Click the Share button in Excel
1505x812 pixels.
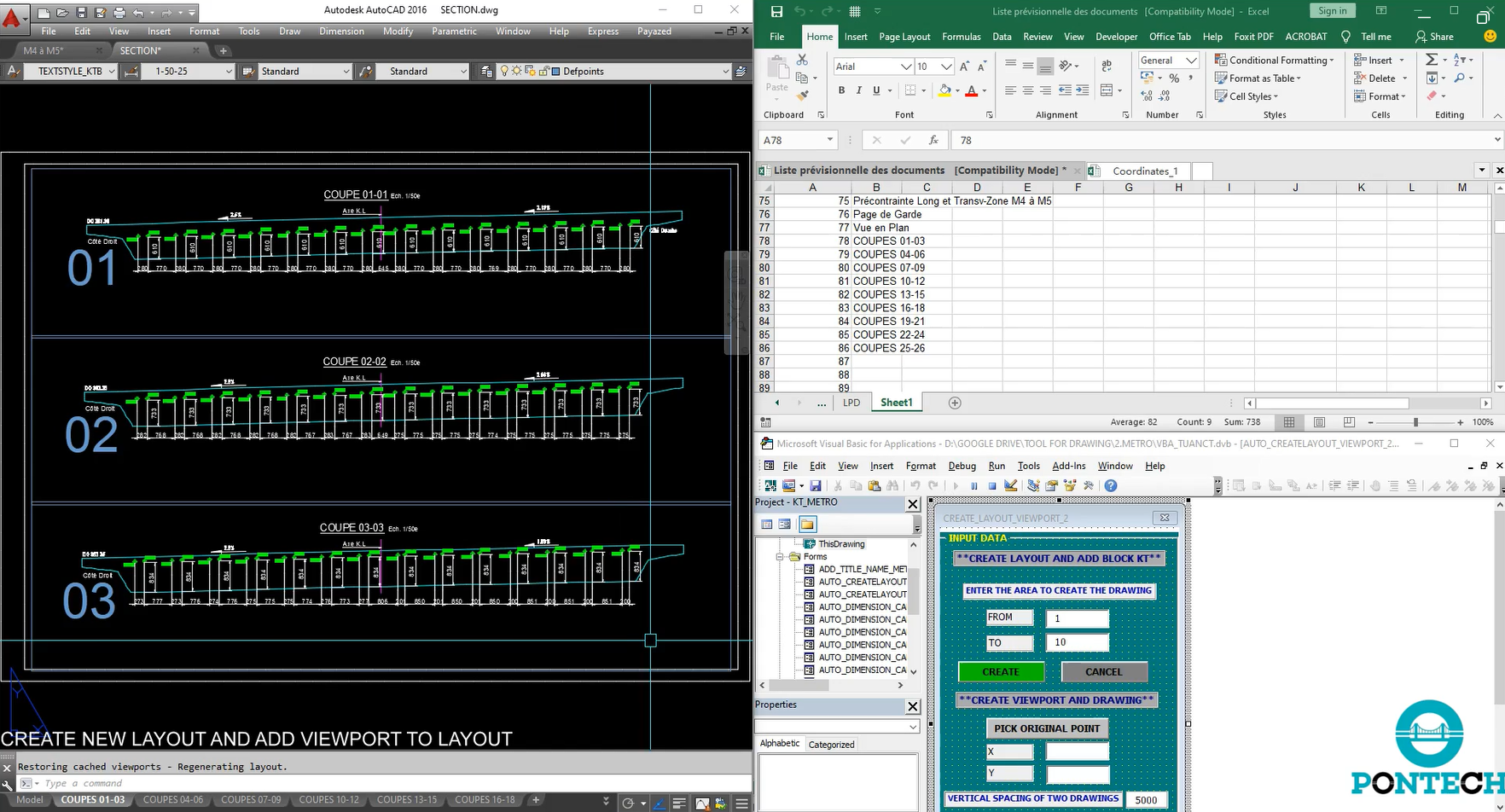point(1434,37)
